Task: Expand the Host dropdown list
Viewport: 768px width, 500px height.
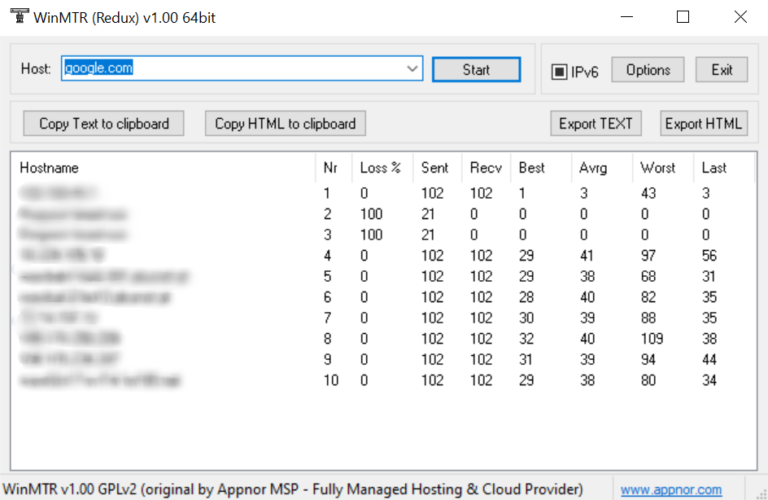Action: [413, 69]
